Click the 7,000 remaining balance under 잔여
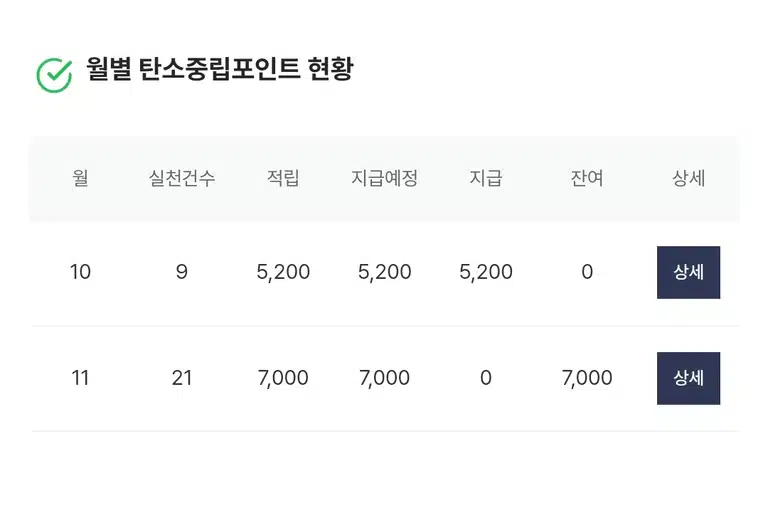768x513 pixels. coord(587,378)
